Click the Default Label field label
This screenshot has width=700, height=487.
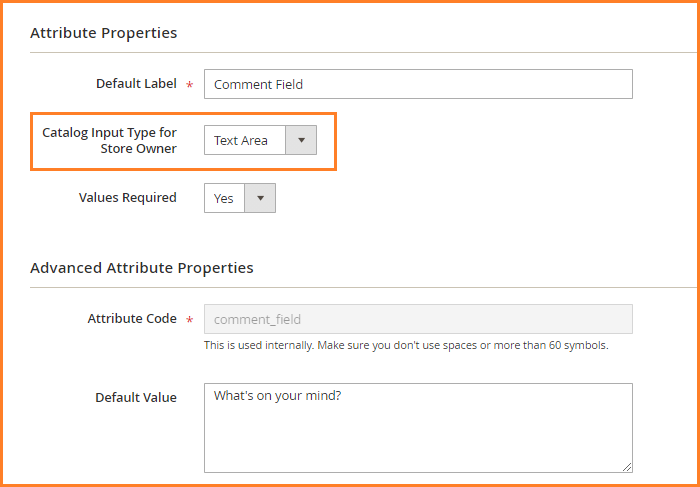(x=136, y=84)
